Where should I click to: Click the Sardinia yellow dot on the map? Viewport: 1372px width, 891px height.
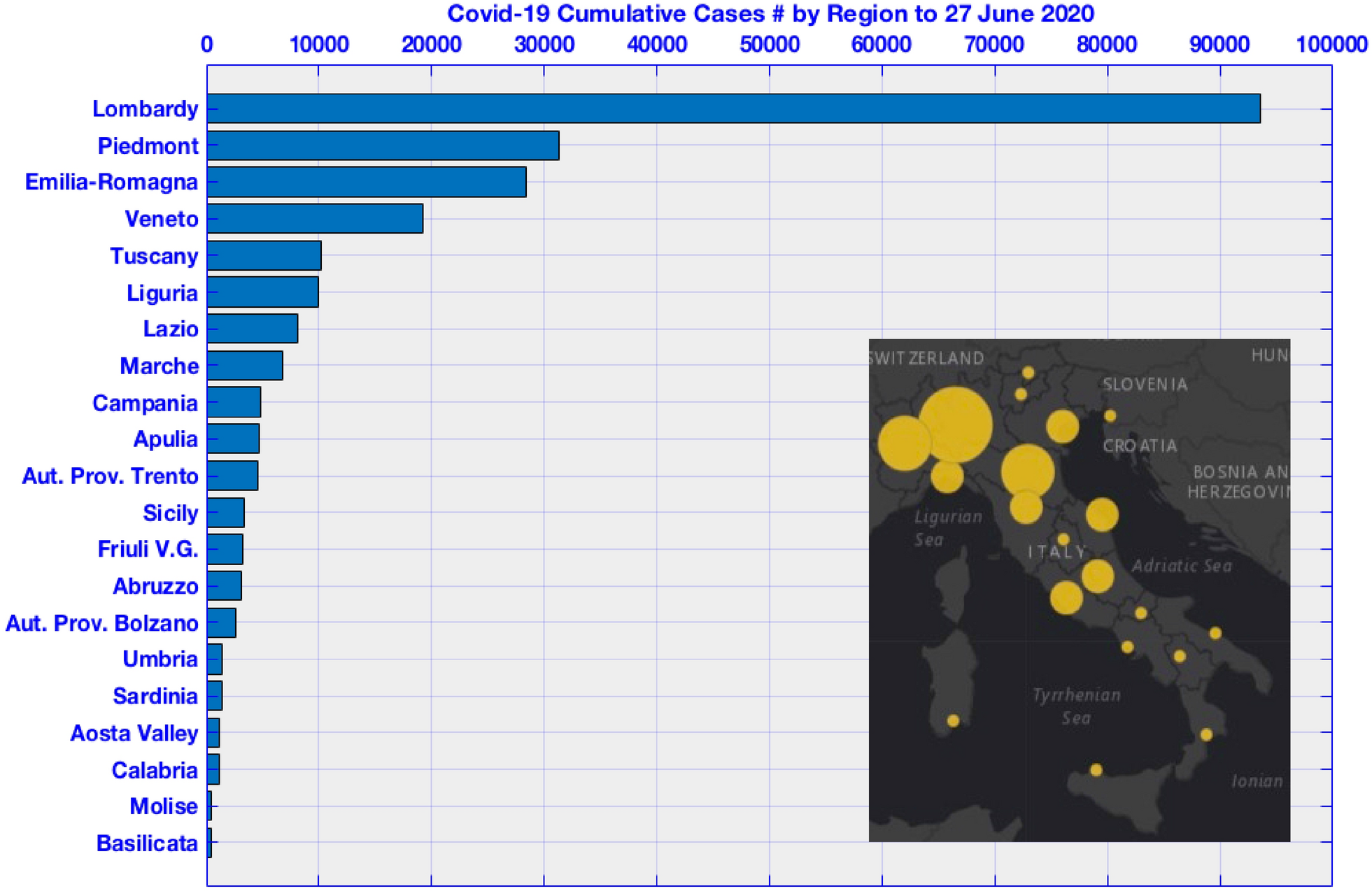click(953, 720)
